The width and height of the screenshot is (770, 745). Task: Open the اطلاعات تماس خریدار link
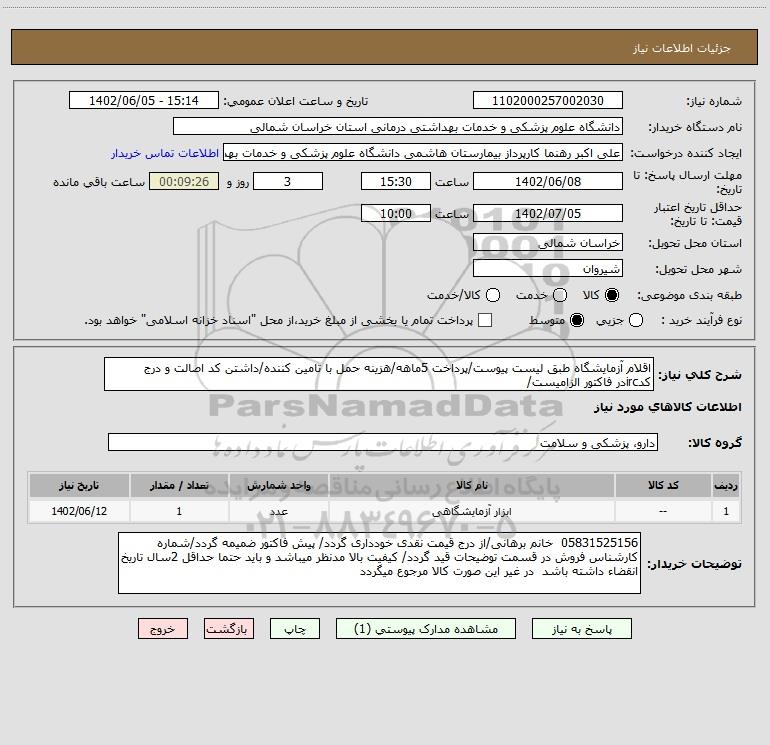(165, 153)
